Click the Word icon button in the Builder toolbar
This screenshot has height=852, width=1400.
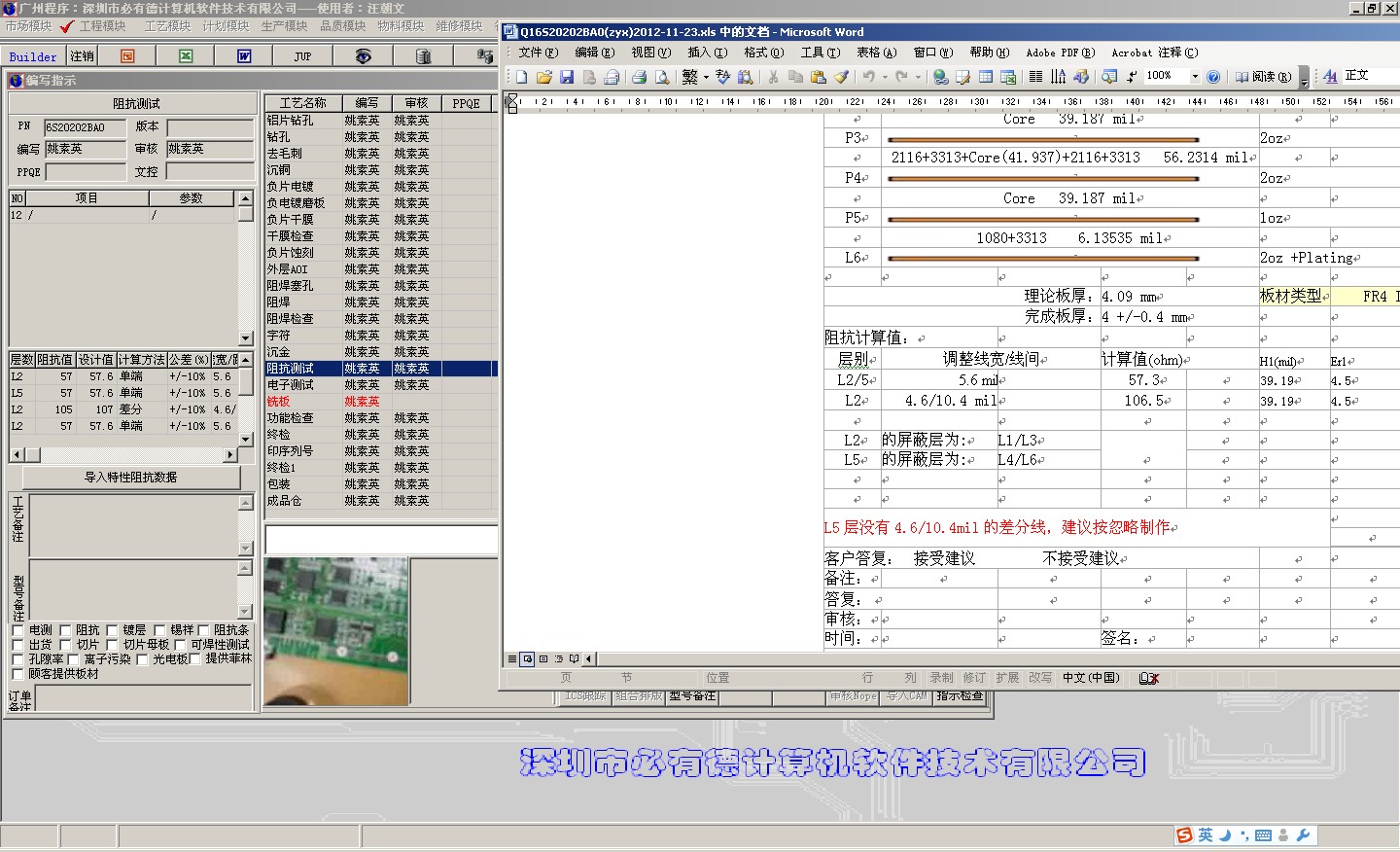(x=244, y=56)
